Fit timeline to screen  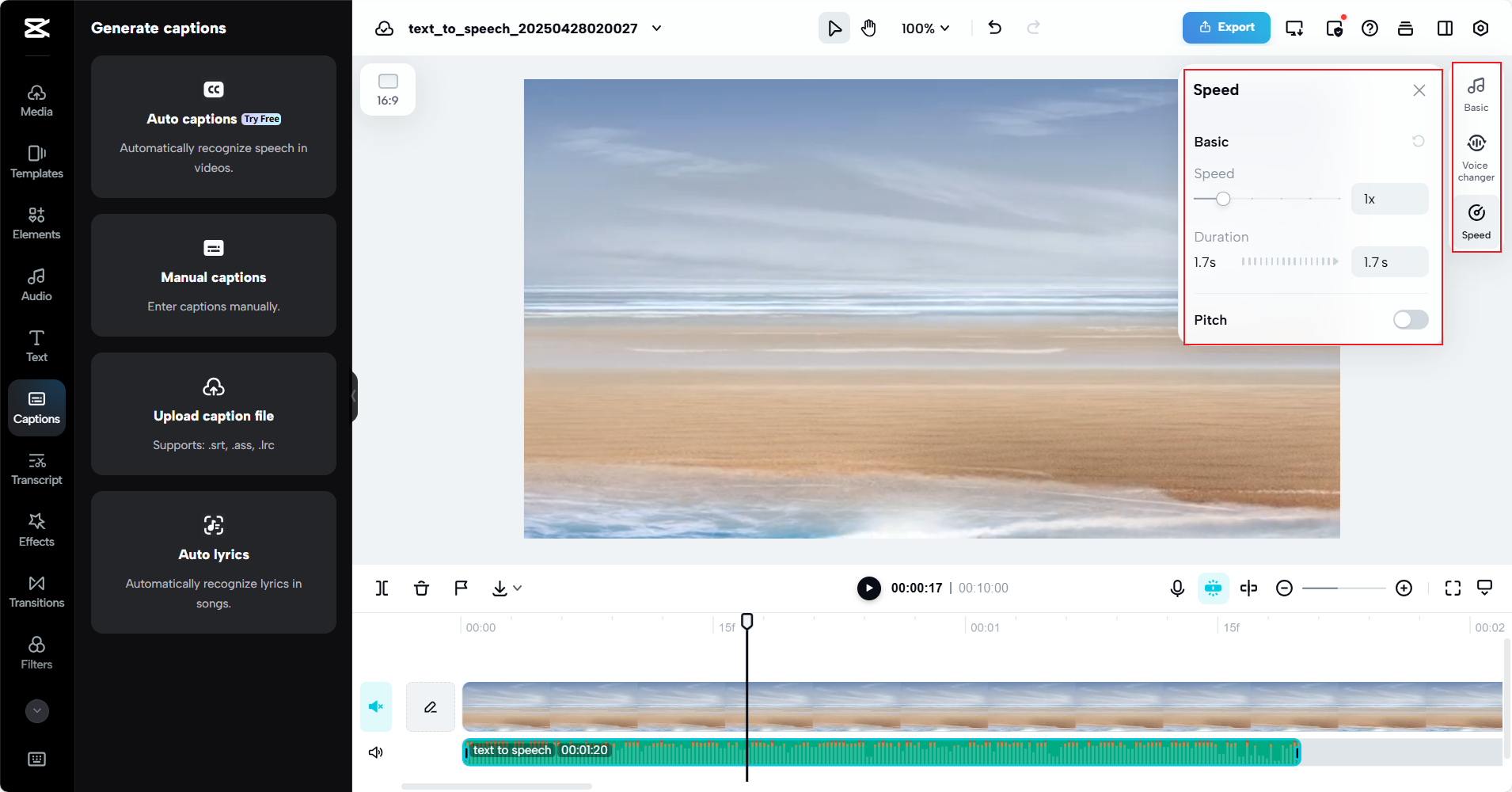tap(1453, 588)
